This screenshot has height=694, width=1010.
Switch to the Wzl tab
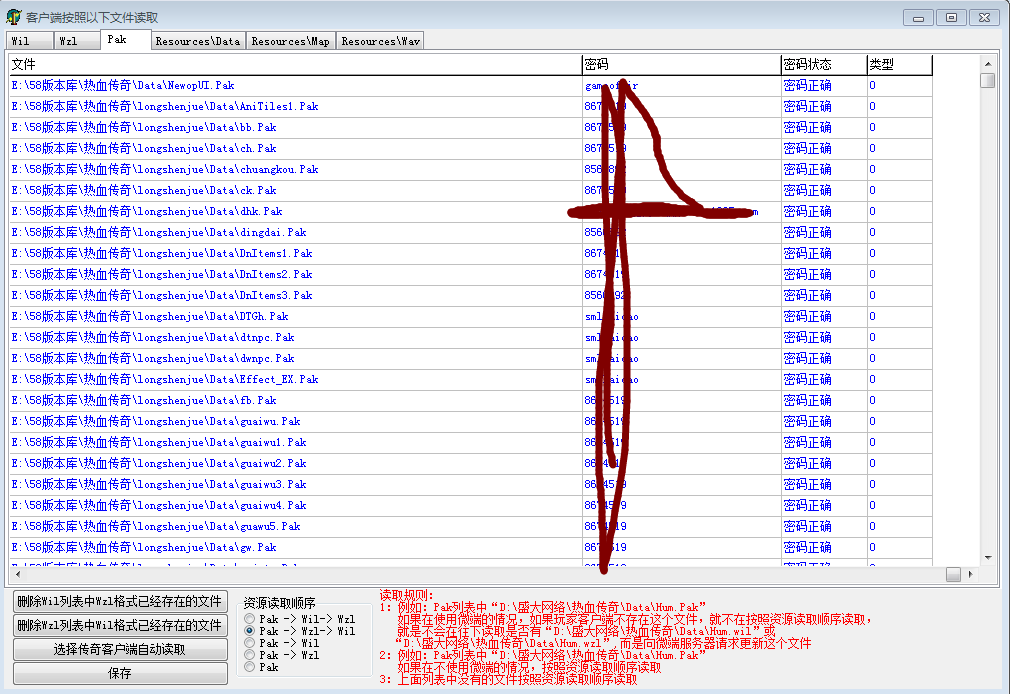[77, 41]
